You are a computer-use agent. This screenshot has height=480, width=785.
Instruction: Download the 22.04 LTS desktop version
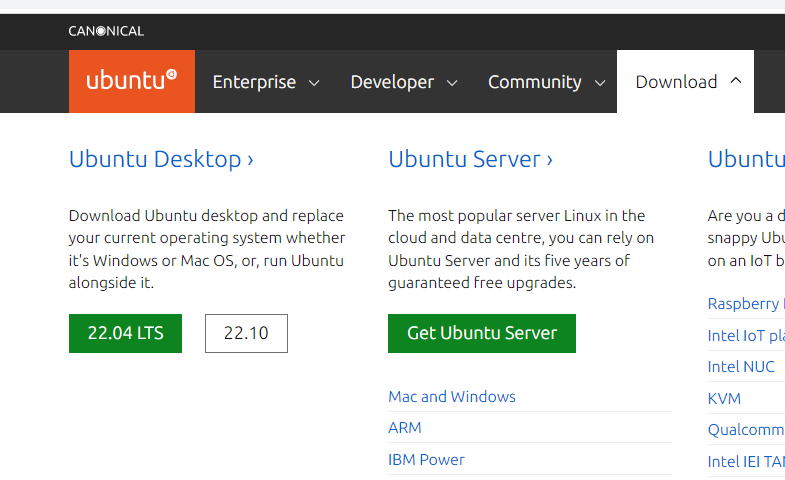point(126,333)
